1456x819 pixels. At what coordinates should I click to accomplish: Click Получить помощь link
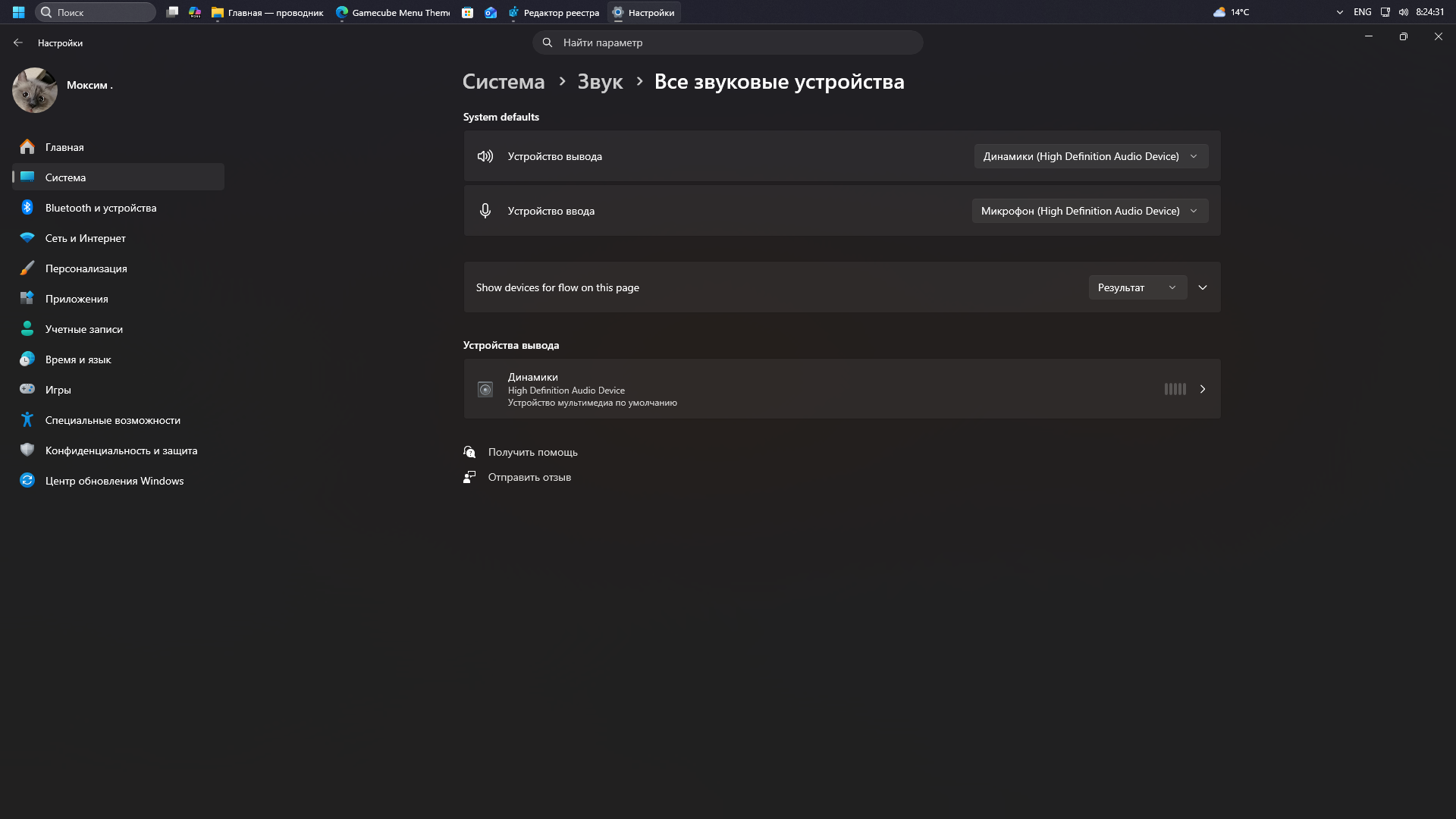532,452
